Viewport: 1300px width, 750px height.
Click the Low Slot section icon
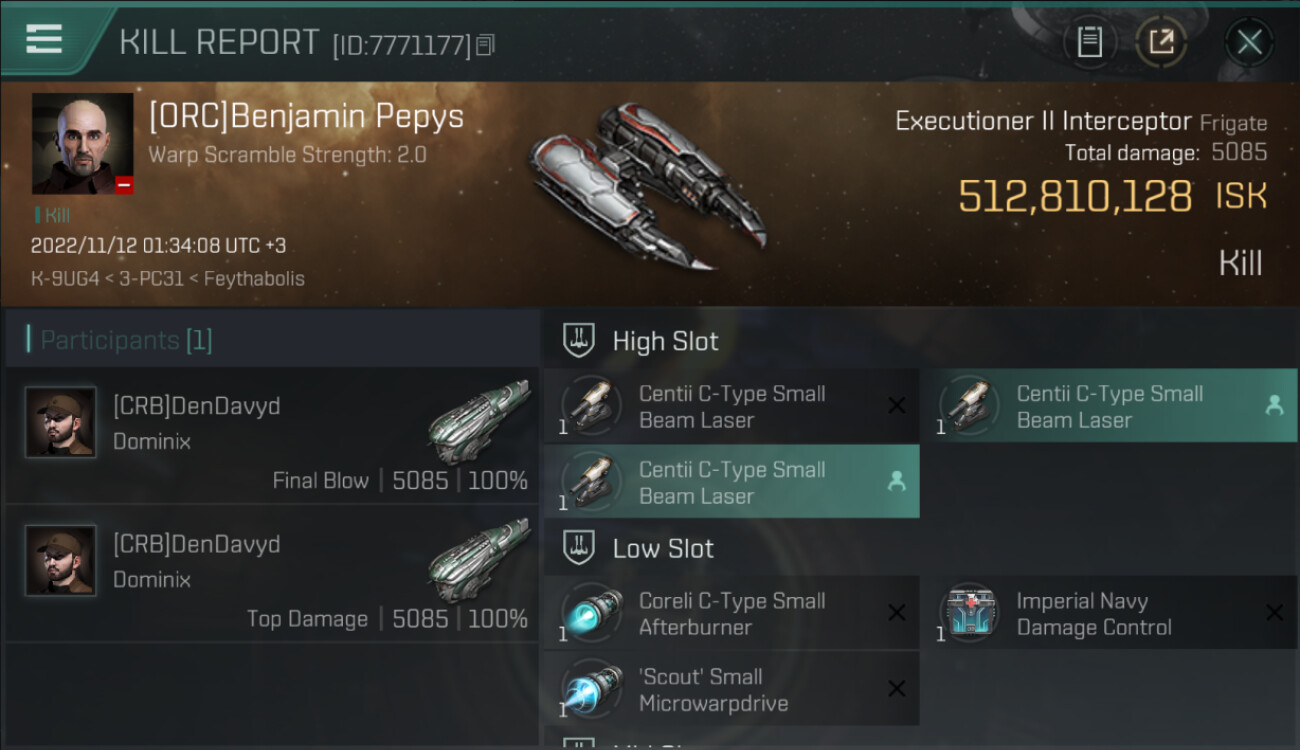pos(579,548)
